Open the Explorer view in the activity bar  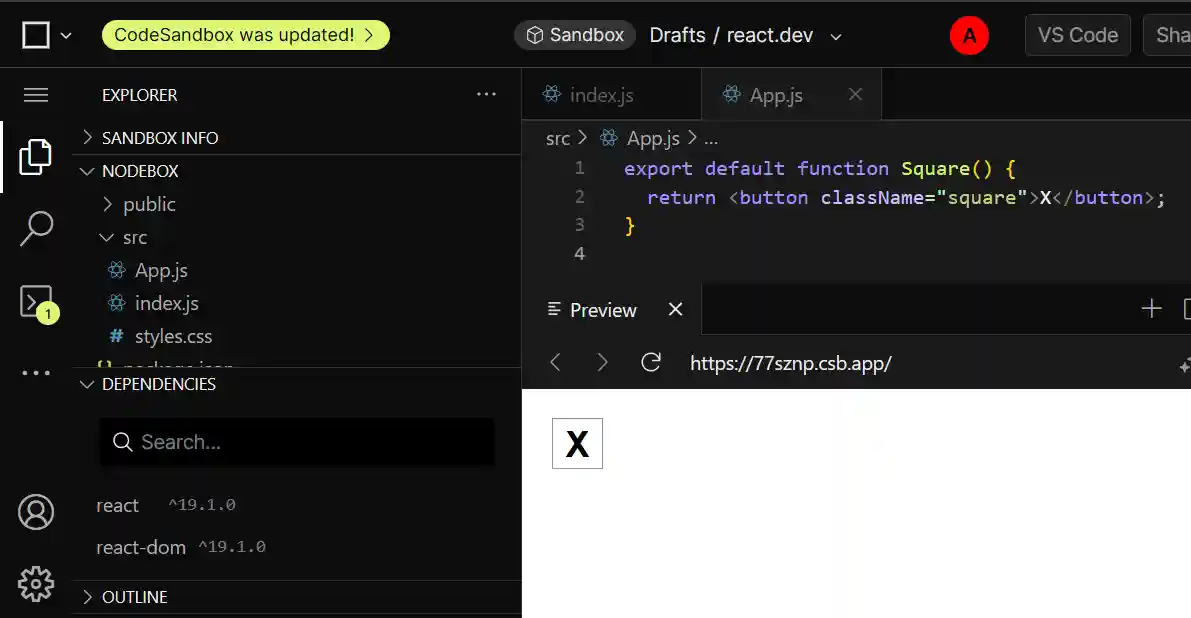pos(36,157)
